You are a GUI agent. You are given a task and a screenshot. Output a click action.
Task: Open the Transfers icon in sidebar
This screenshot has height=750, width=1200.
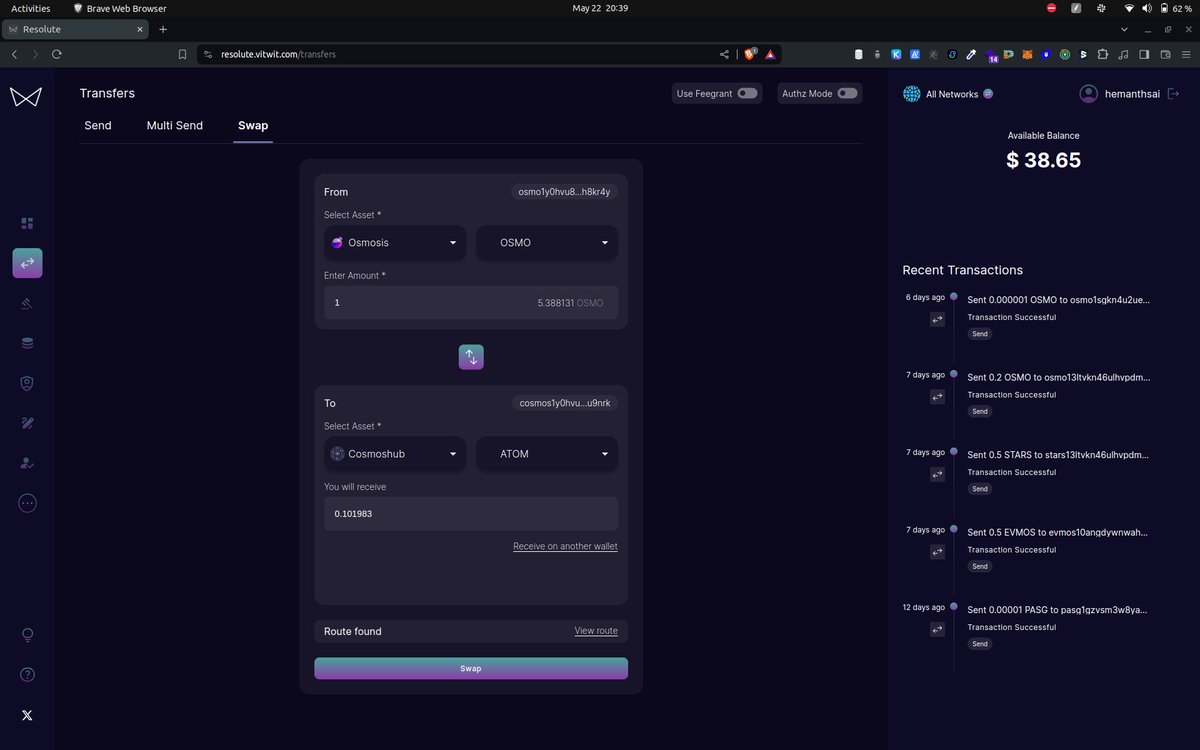(x=27, y=263)
